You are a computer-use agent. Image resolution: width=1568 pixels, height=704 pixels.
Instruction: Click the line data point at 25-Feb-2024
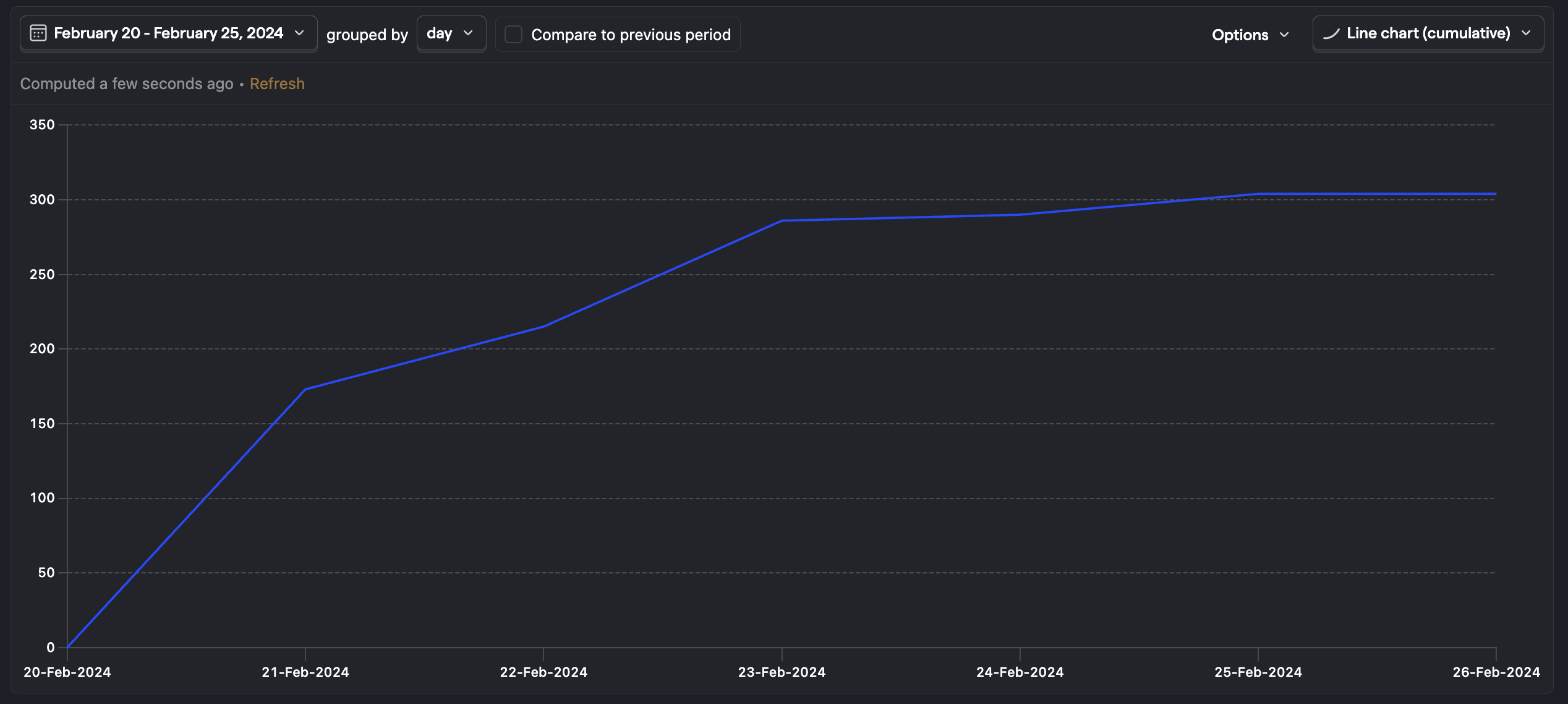[x=1258, y=194]
